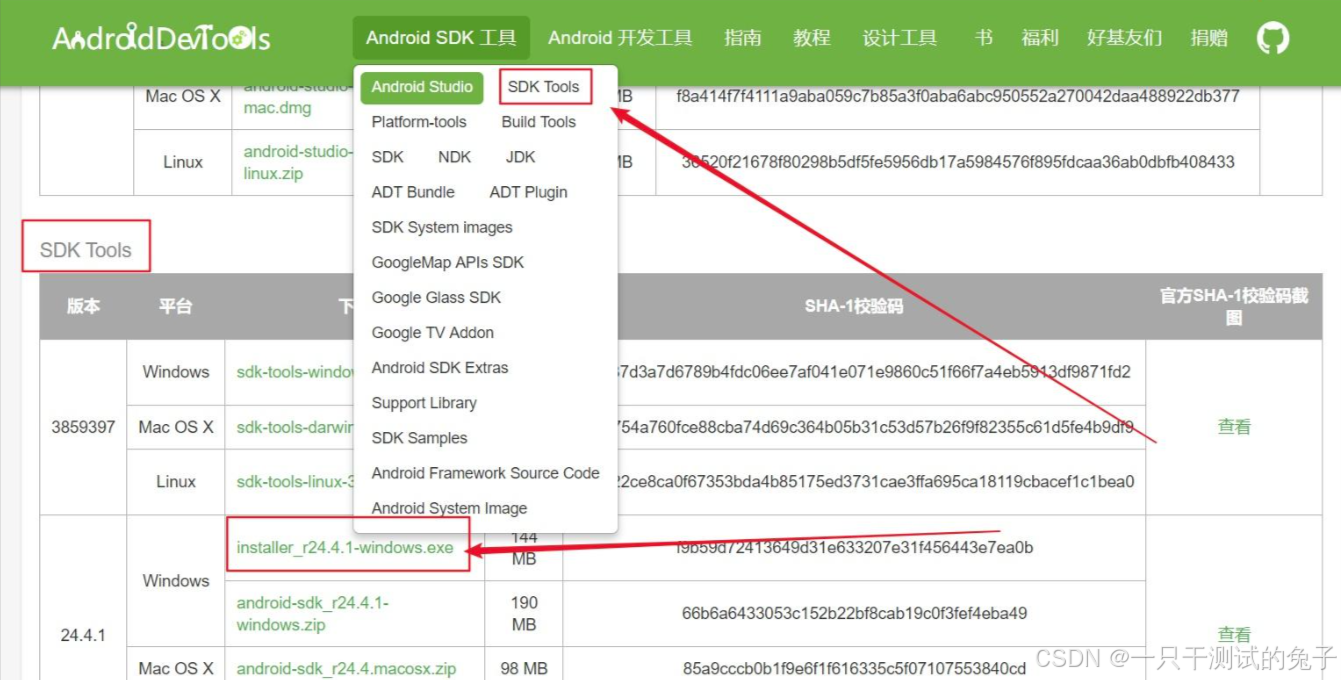Viewport: 1341px width, 680px height.
Task: Open the GitHub icon in navbar
Action: point(1272,38)
